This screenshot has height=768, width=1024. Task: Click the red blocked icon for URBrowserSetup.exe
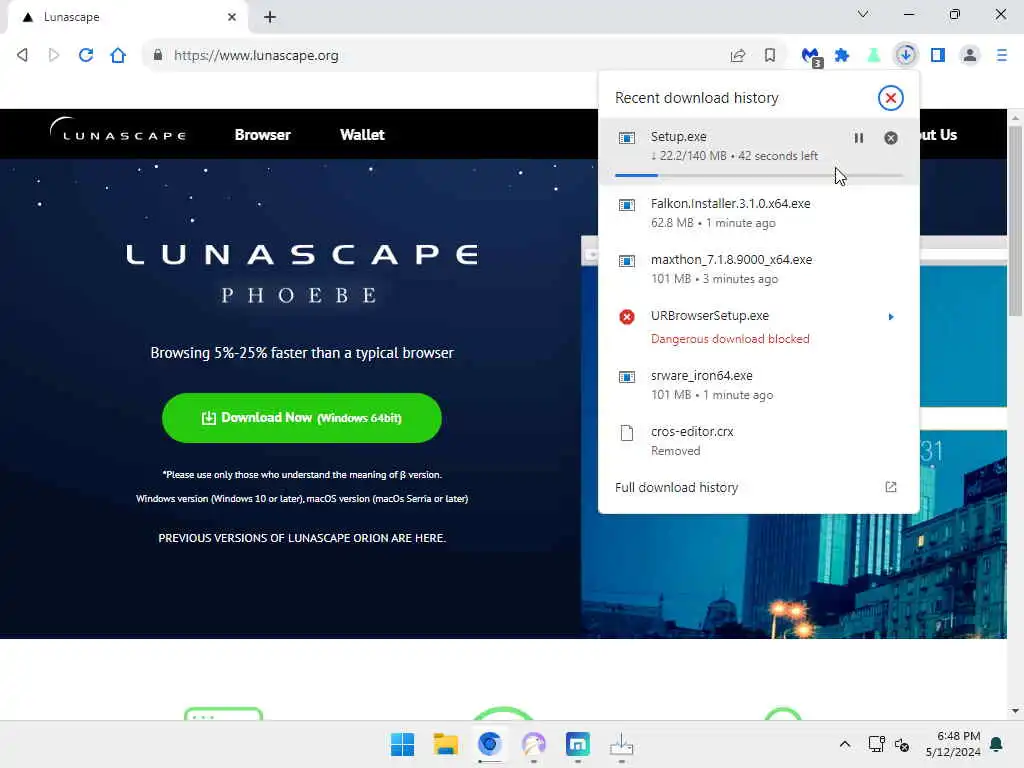(627, 317)
